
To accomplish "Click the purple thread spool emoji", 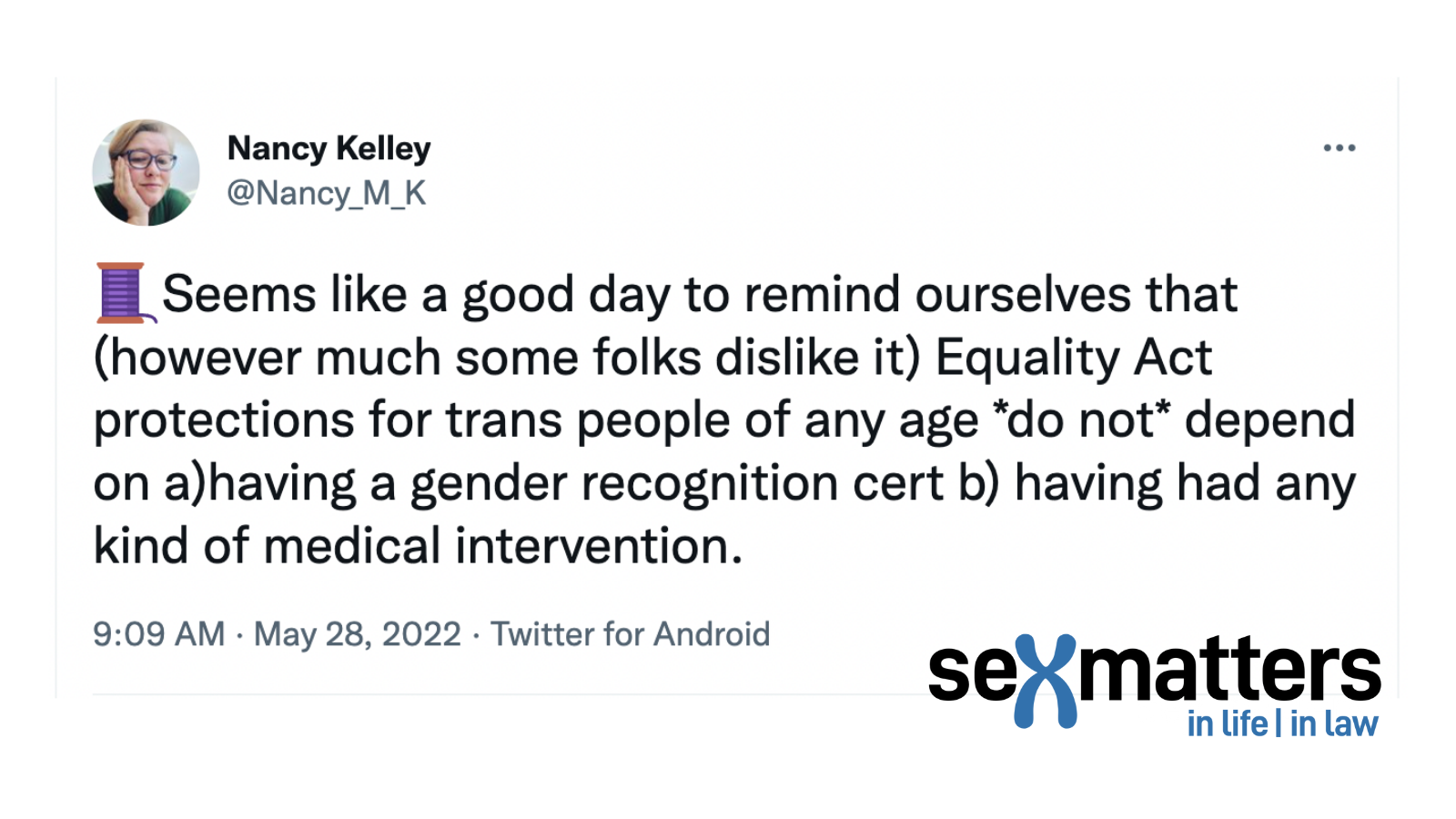I will pyautogui.click(x=126, y=293).
